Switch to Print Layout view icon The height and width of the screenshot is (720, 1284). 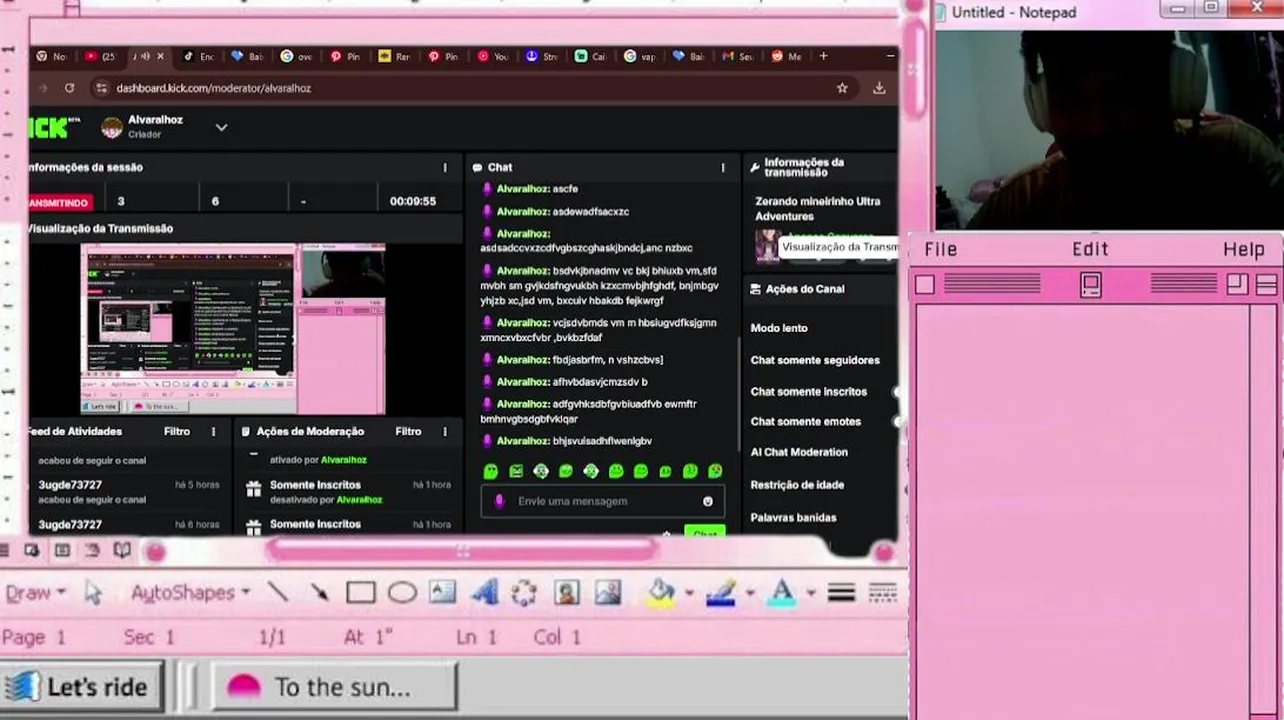click(x=62, y=550)
